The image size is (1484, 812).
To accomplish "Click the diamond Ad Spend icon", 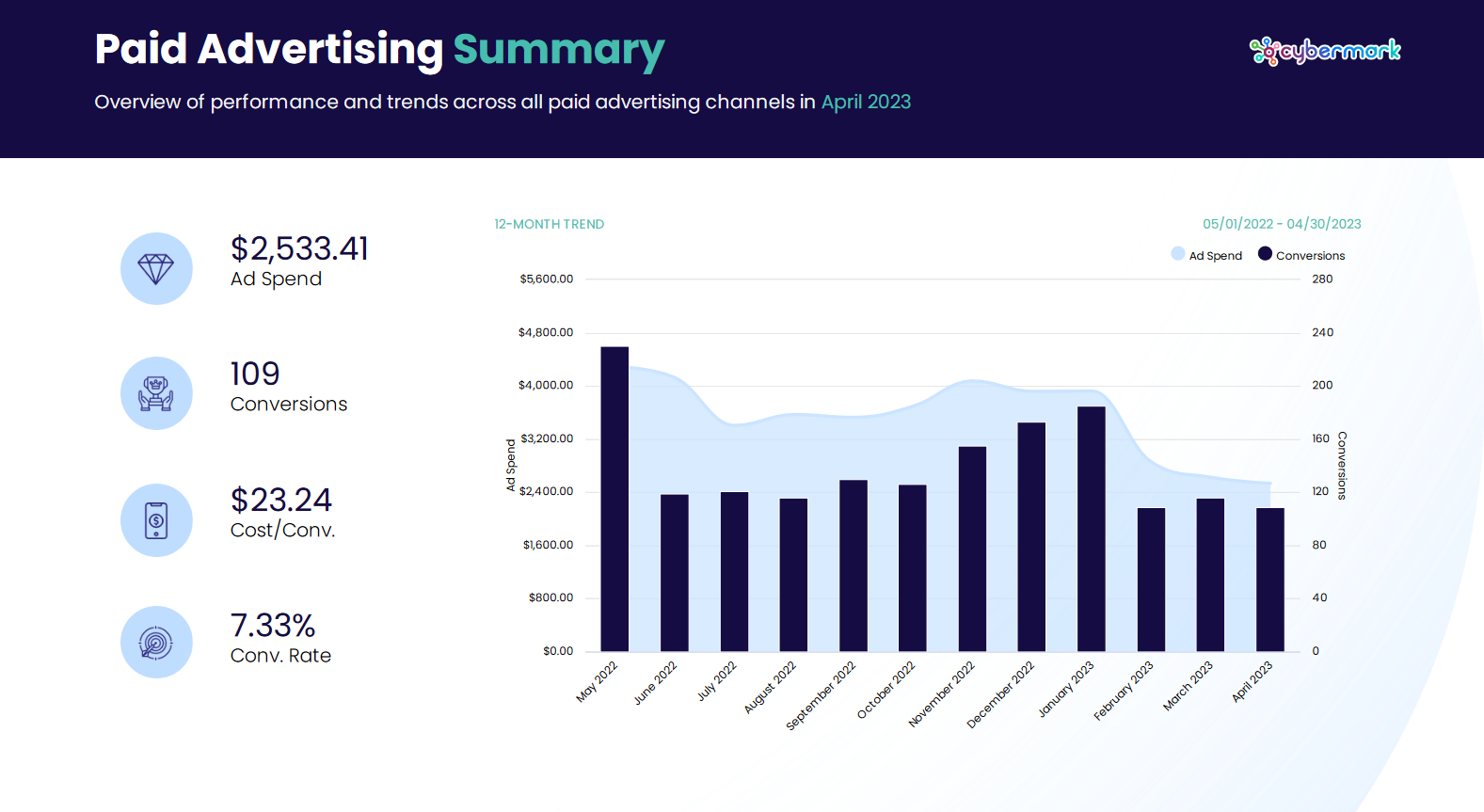I will (156, 269).
